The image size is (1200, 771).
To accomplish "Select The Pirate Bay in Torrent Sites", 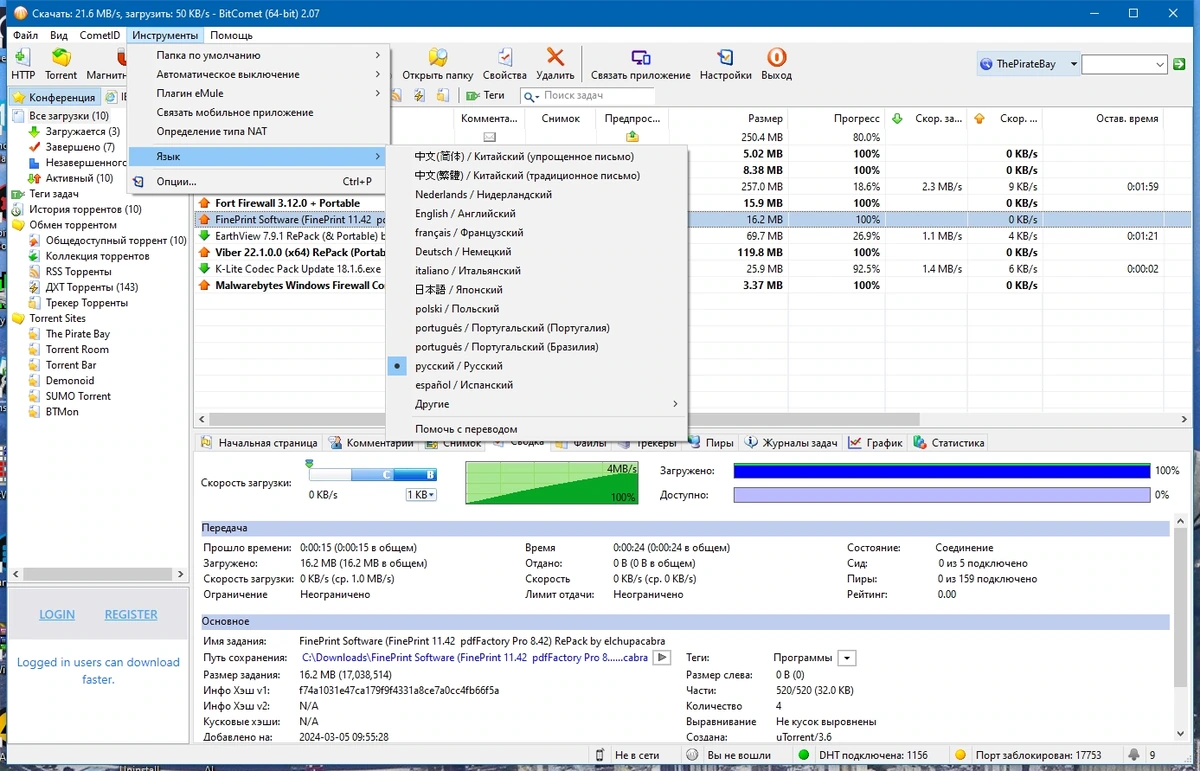I will 78,334.
